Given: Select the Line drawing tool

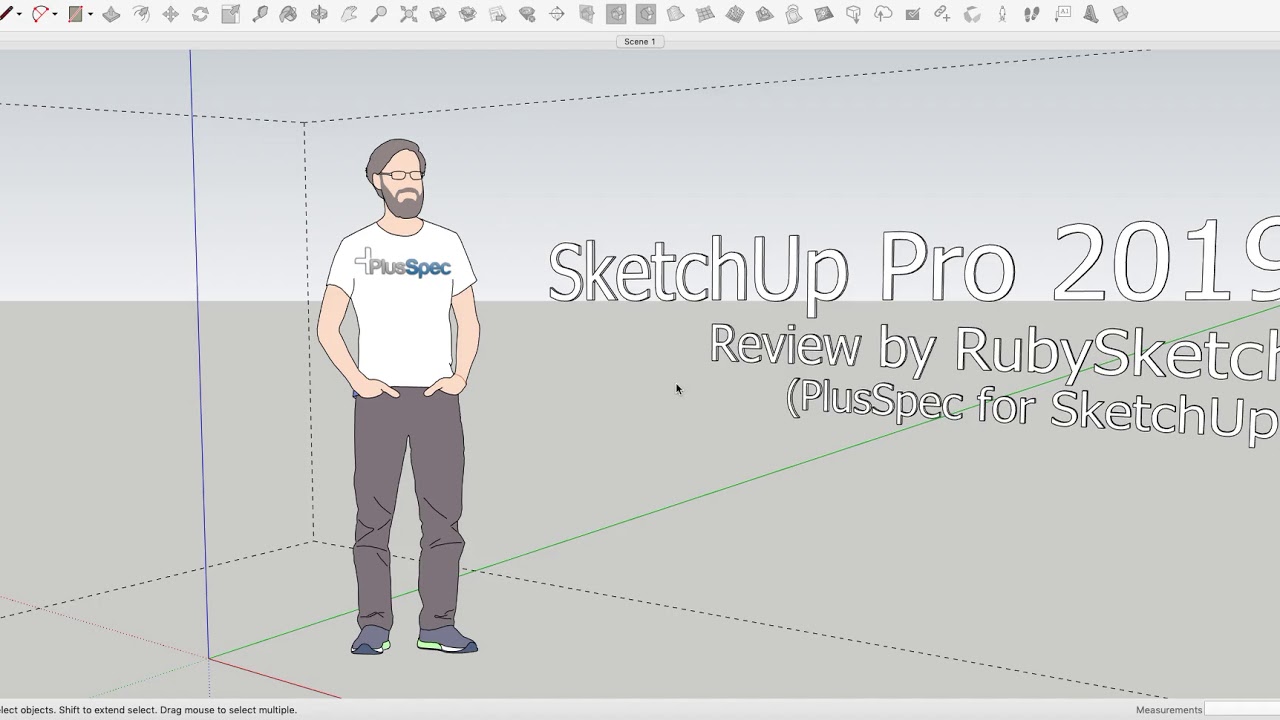Looking at the screenshot, I should pos(6,14).
